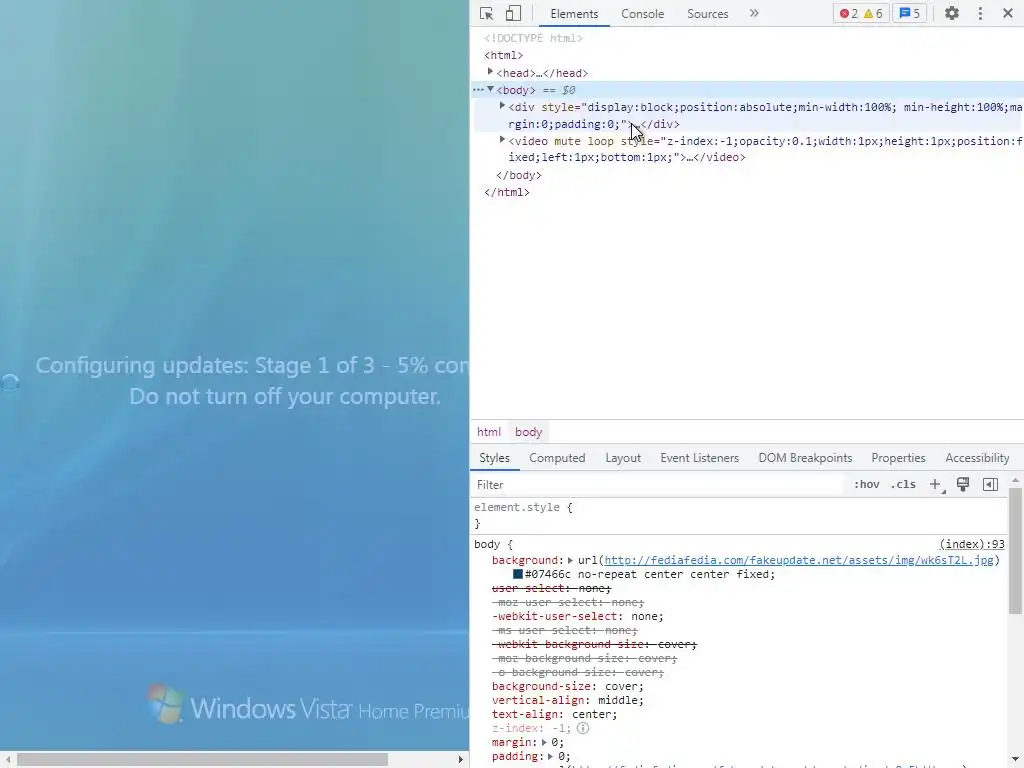Open the Sources tab
The width and height of the screenshot is (1024, 768).
point(707,14)
